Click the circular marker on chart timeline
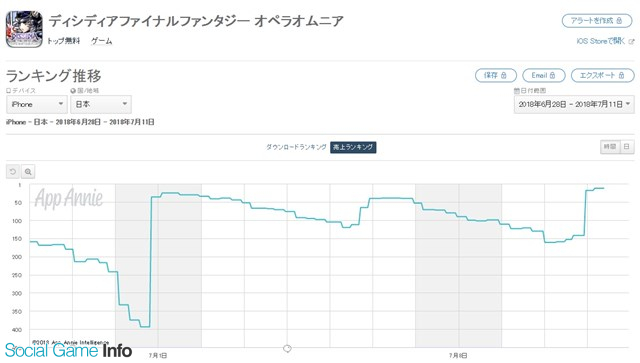This screenshot has height=363, width=640. point(287,348)
